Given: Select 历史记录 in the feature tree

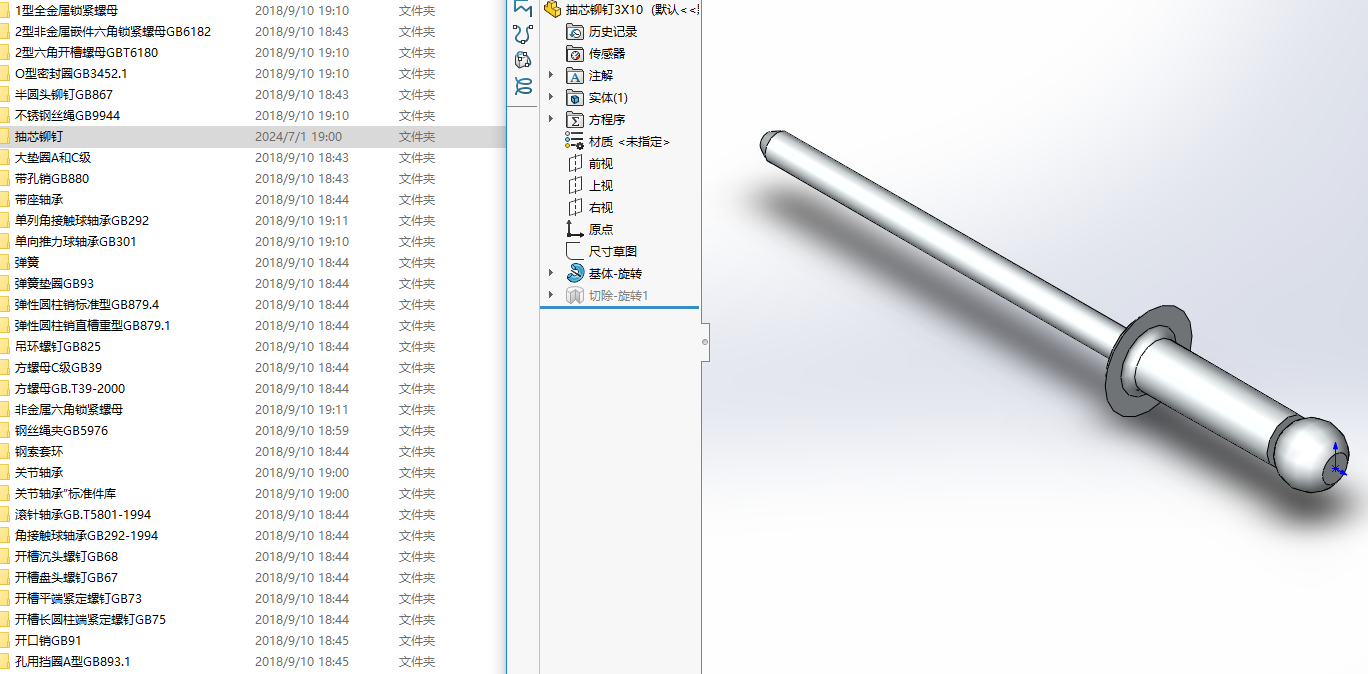Looking at the screenshot, I should coord(613,32).
